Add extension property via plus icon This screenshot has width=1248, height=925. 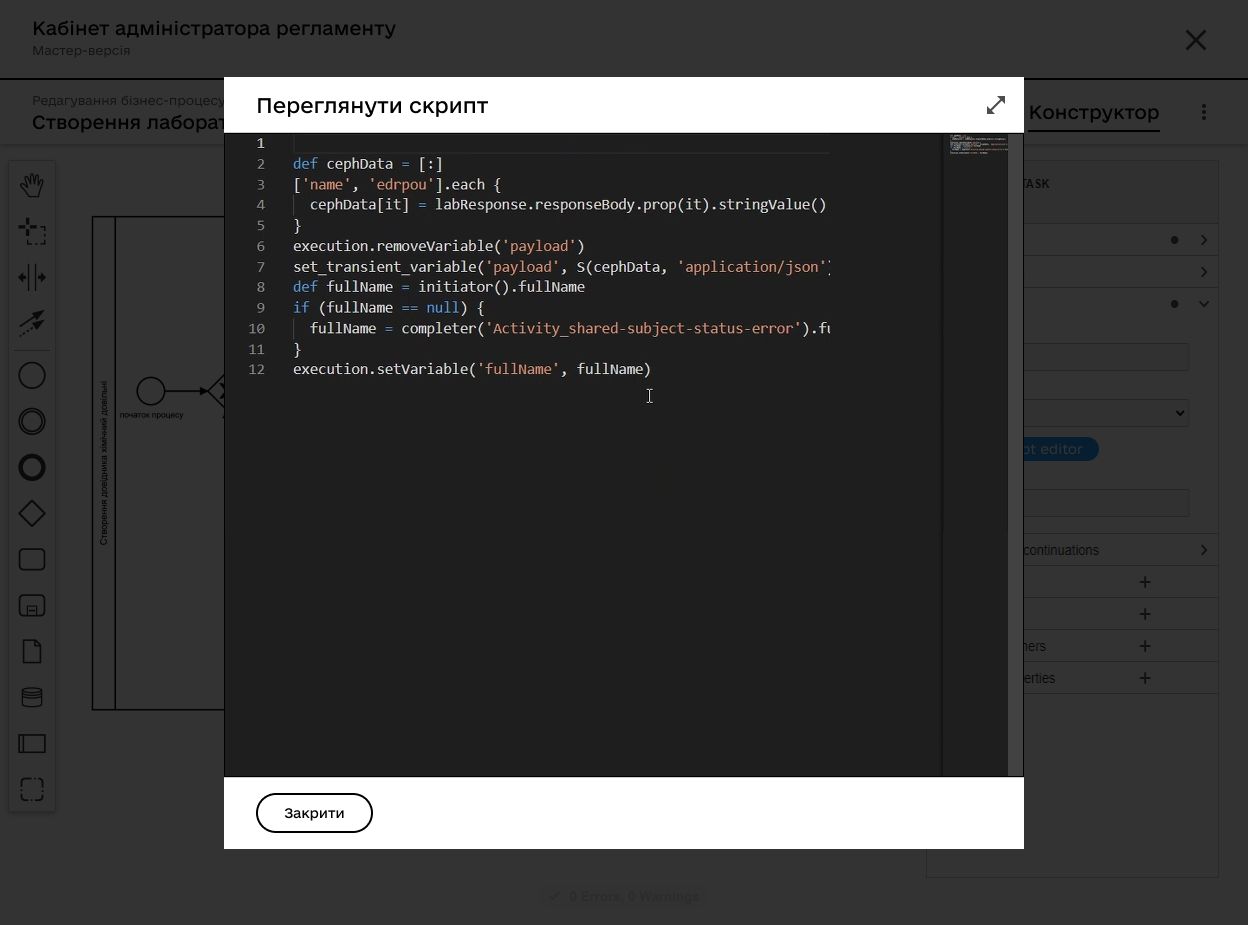click(1145, 678)
